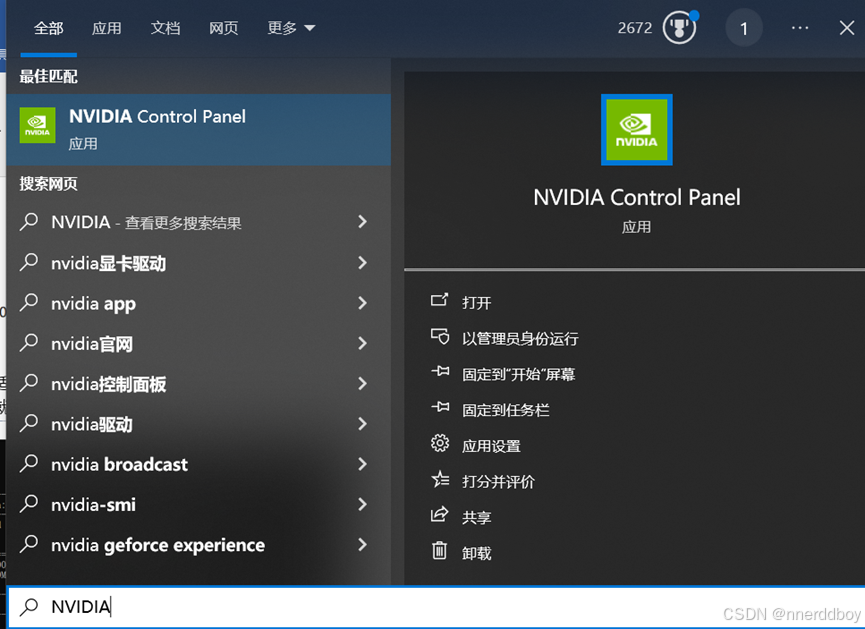
Task: Switch to 全部 tab
Action: (x=49, y=28)
